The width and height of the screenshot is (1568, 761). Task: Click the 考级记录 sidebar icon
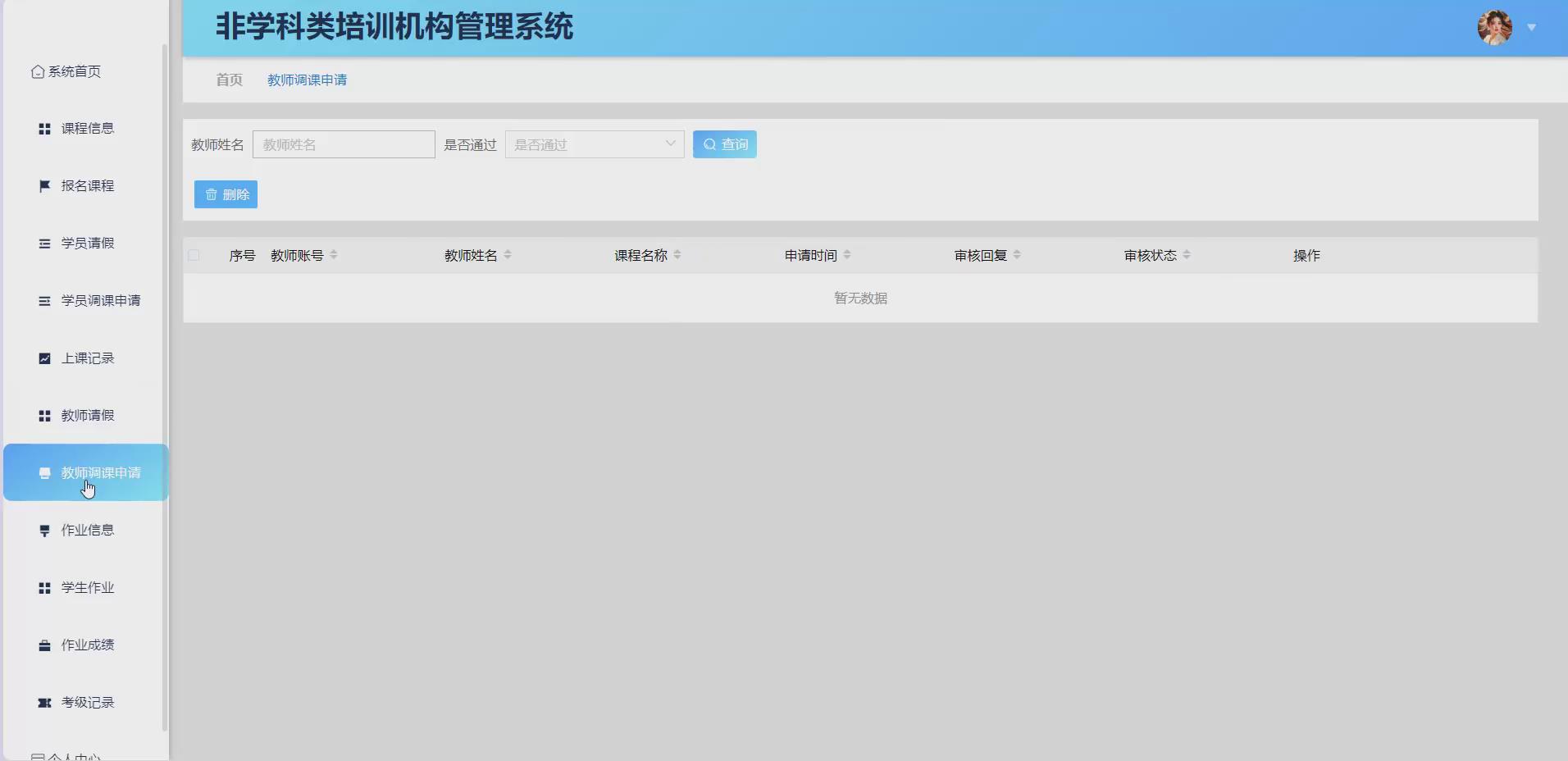[x=43, y=702]
